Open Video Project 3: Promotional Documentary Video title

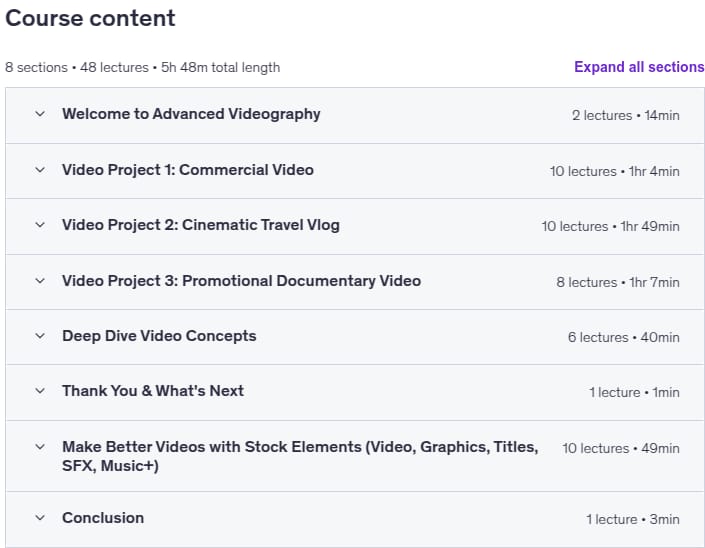pyautogui.click(x=241, y=281)
